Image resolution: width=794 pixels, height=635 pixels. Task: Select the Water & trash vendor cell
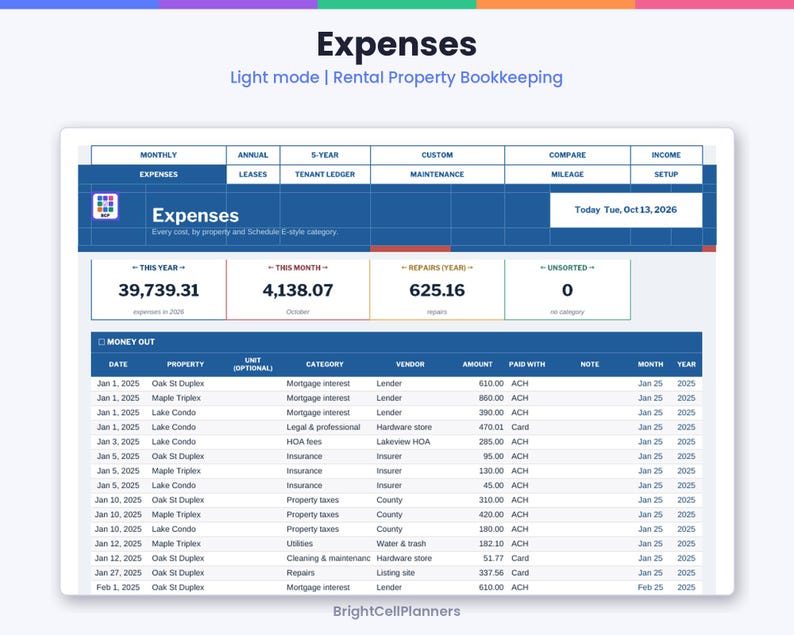tap(410, 543)
